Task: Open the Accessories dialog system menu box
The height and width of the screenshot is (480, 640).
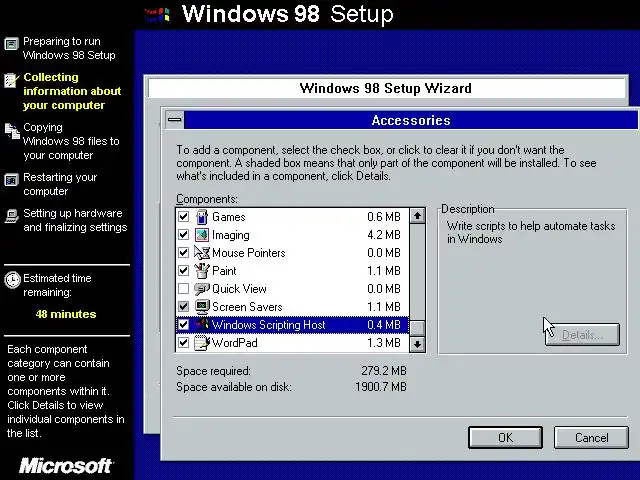Action: (x=174, y=120)
